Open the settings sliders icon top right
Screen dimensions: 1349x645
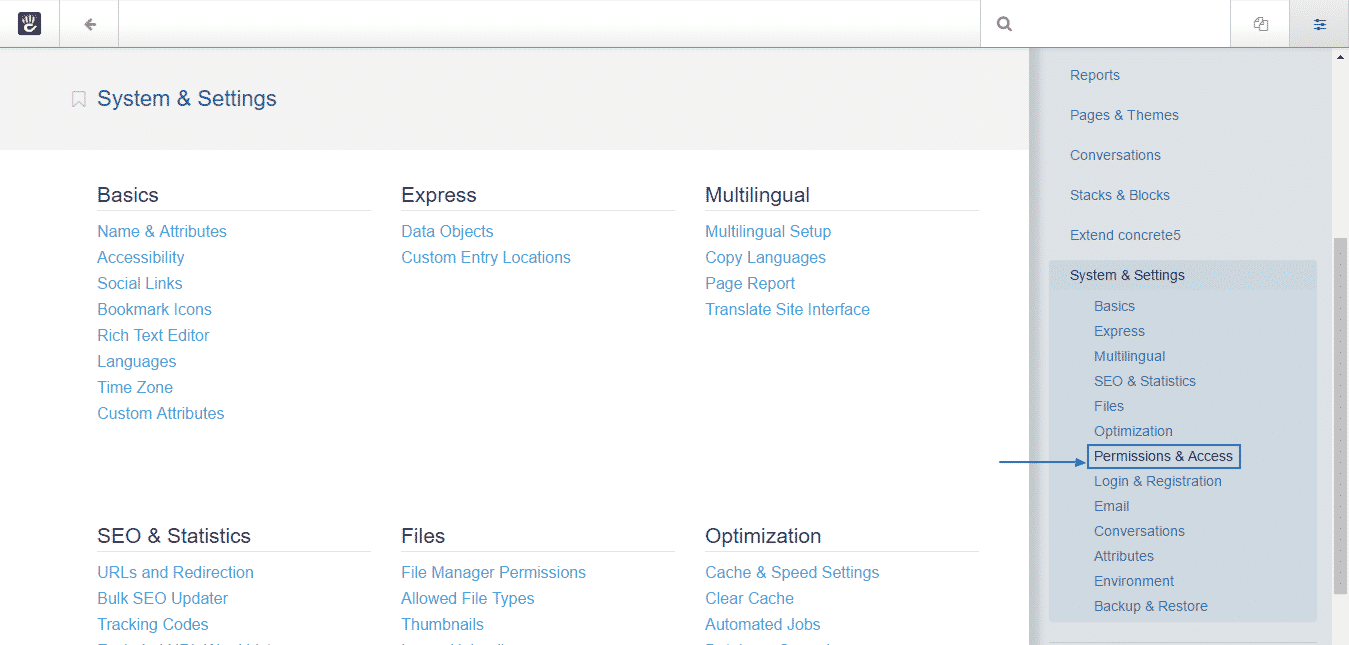coord(1318,23)
